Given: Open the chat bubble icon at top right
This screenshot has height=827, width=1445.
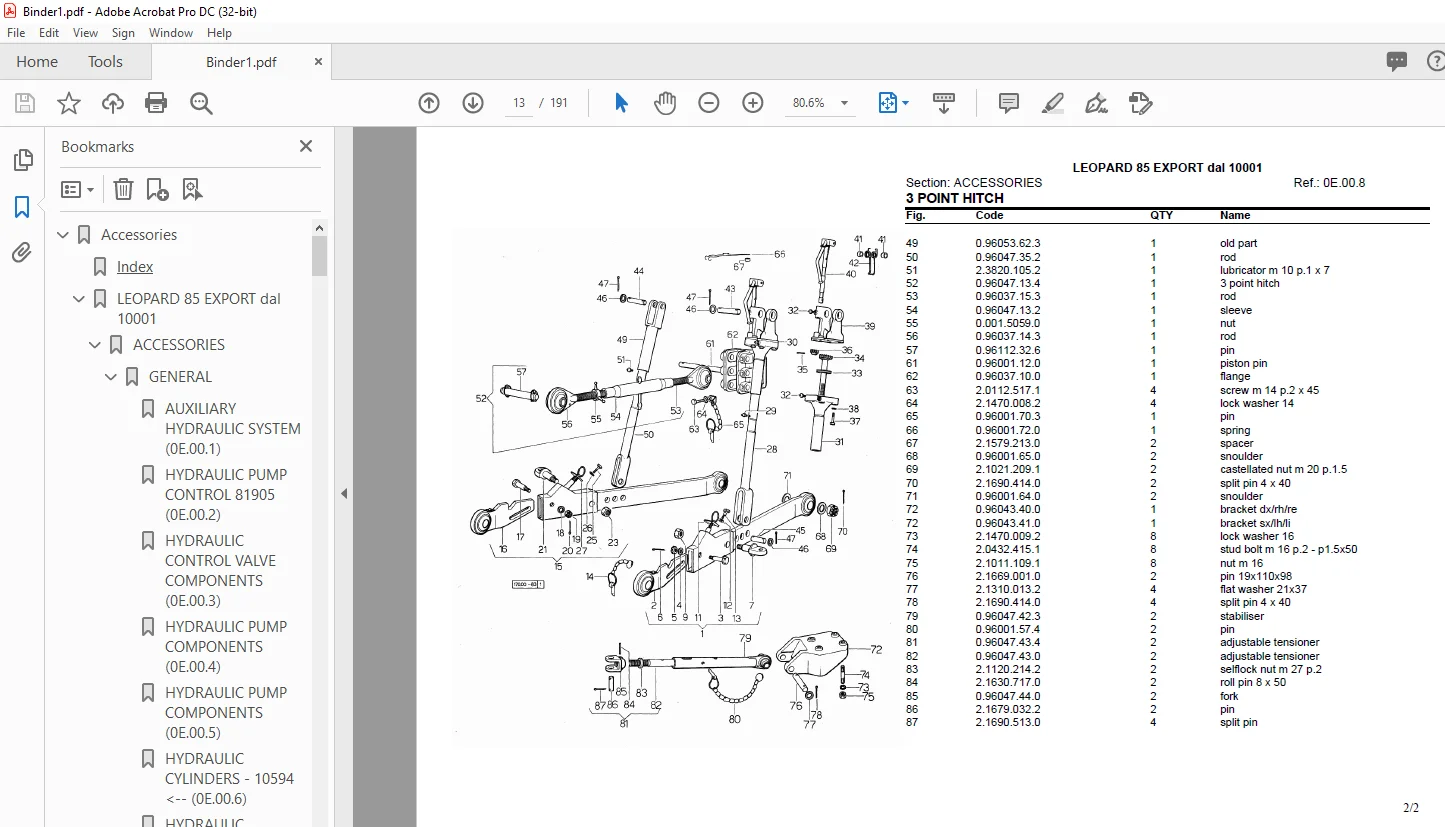Looking at the screenshot, I should pyautogui.click(x=1397, y=62).
